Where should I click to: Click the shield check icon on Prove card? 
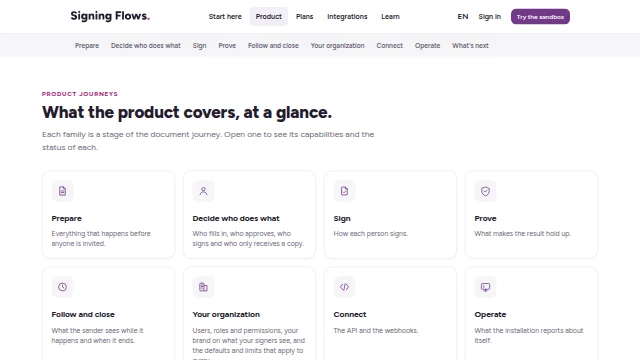pyautogui.click(x=485, y=191)
